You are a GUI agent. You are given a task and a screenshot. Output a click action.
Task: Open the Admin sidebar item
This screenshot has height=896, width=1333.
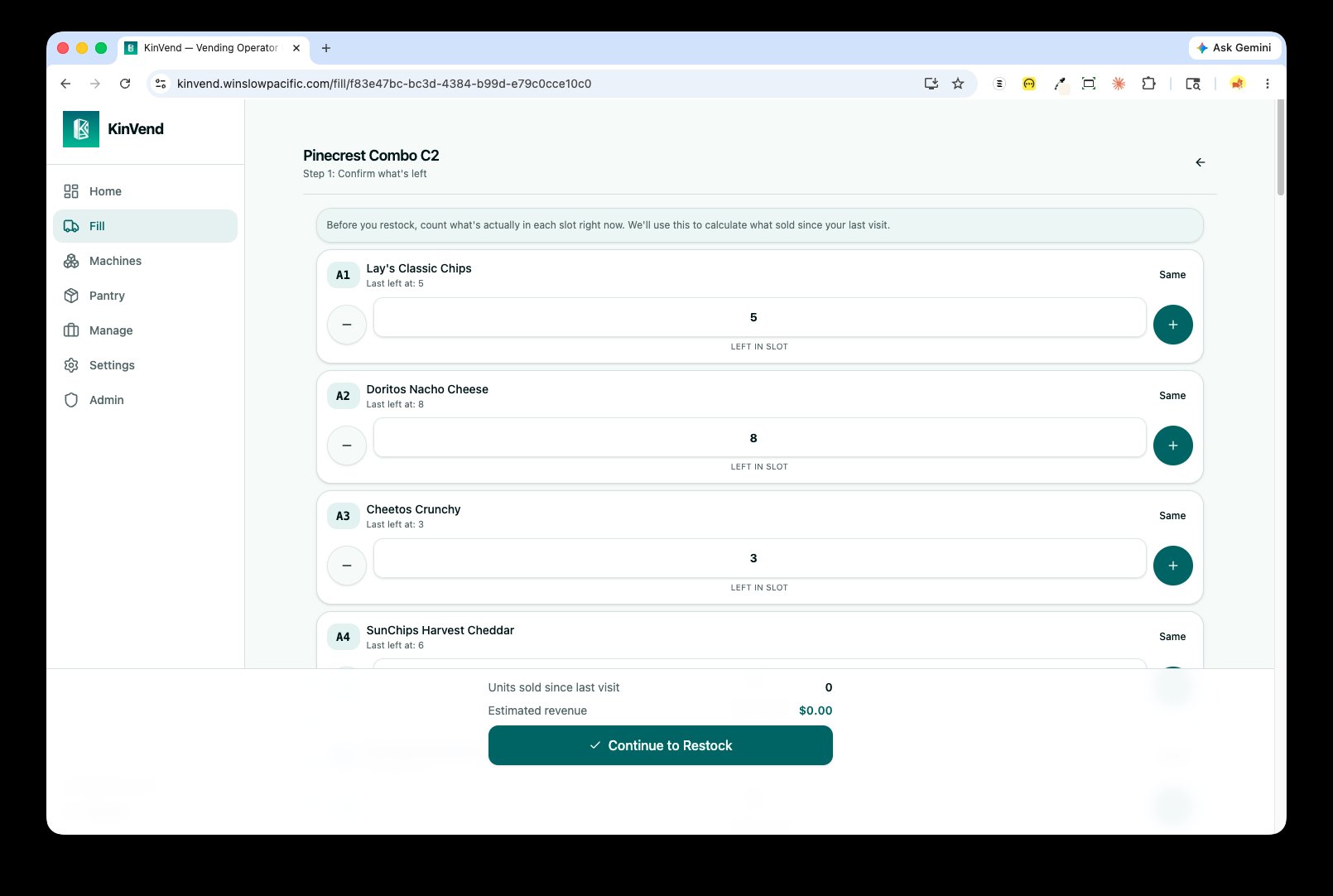[145, 400]
